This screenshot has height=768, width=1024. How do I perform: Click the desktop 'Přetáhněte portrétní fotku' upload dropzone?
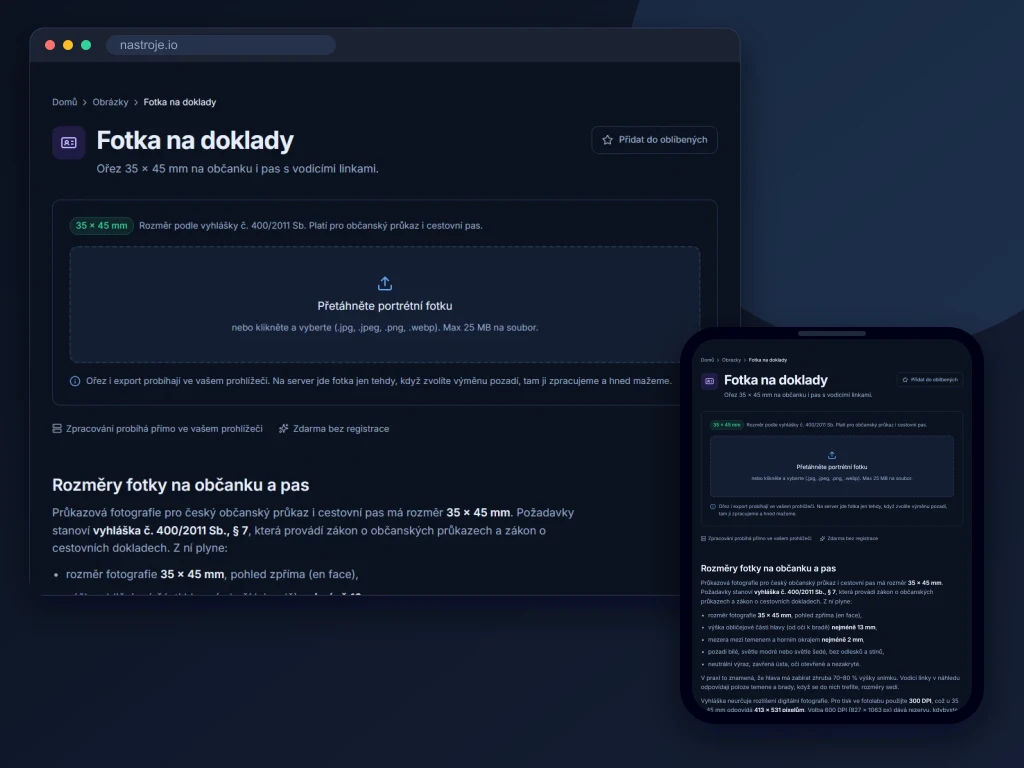click(x=385, y=304)
